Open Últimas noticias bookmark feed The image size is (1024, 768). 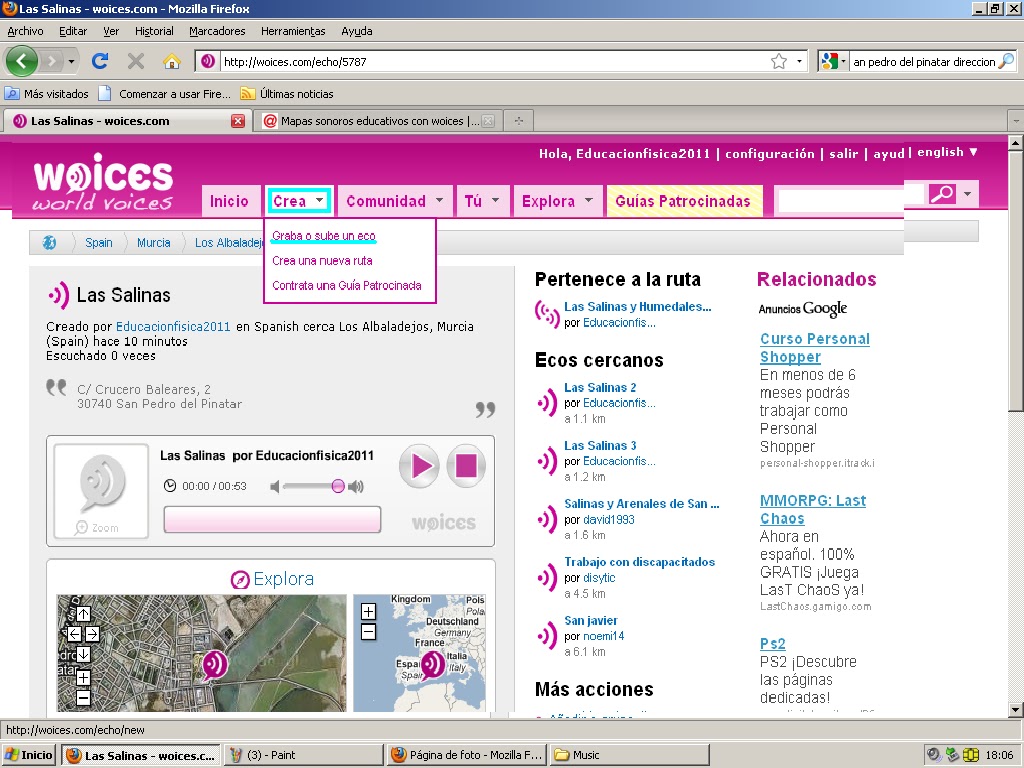287,94
